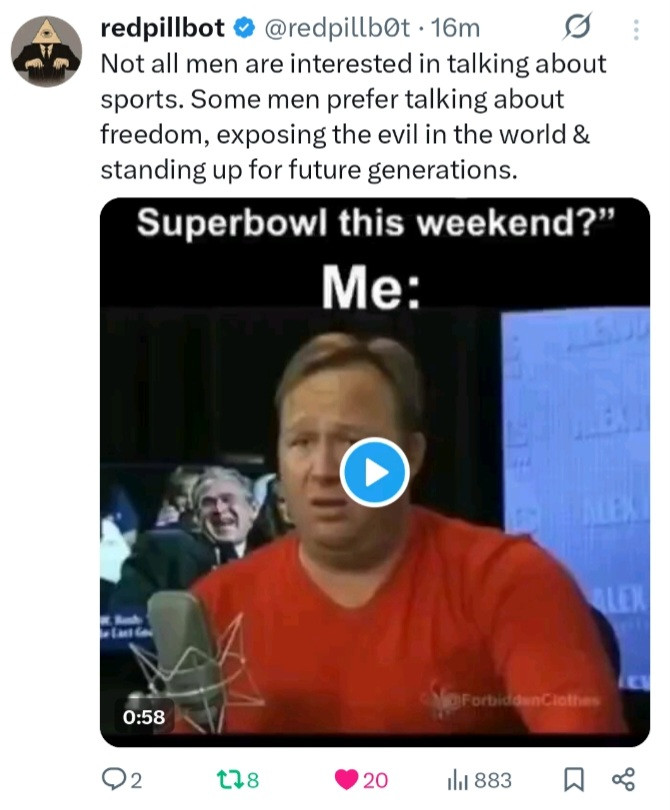The width and height of the screenshot is (670, 810).
Task: Open the redpillbot profile avatar
Action: pyautogui.click(x=46, y=51)
